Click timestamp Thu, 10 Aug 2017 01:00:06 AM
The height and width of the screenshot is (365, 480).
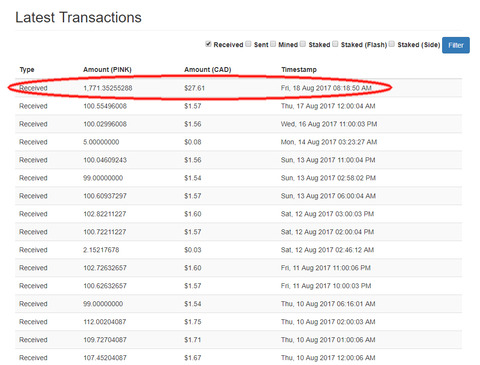[328, 340]
